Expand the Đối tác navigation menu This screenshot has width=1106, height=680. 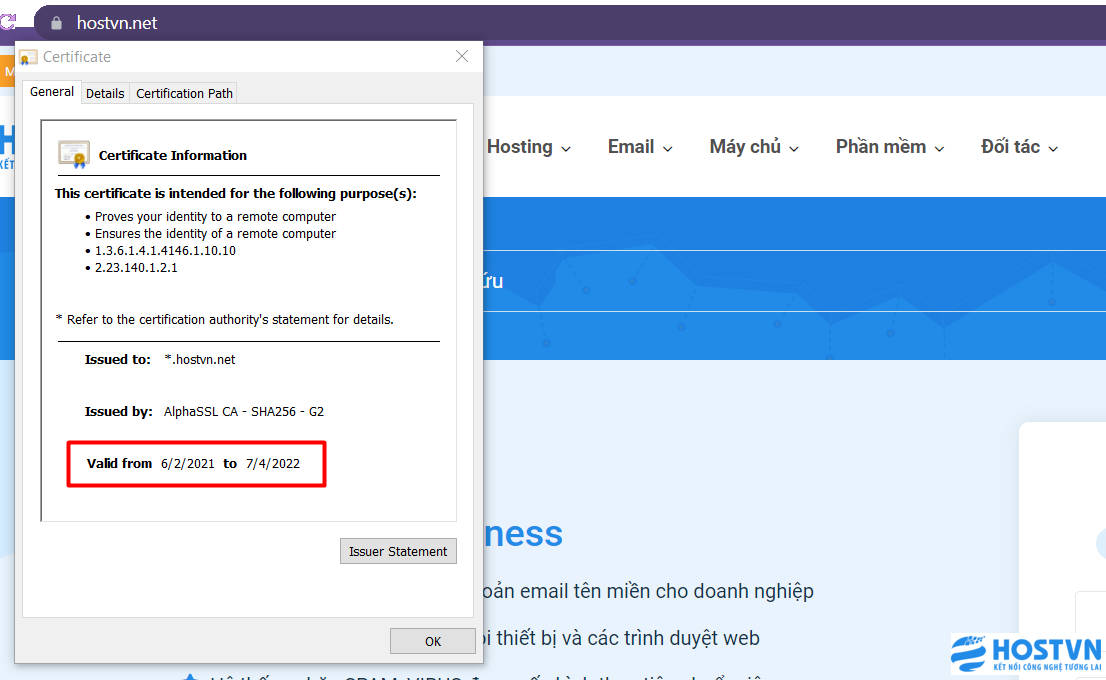1019,147
